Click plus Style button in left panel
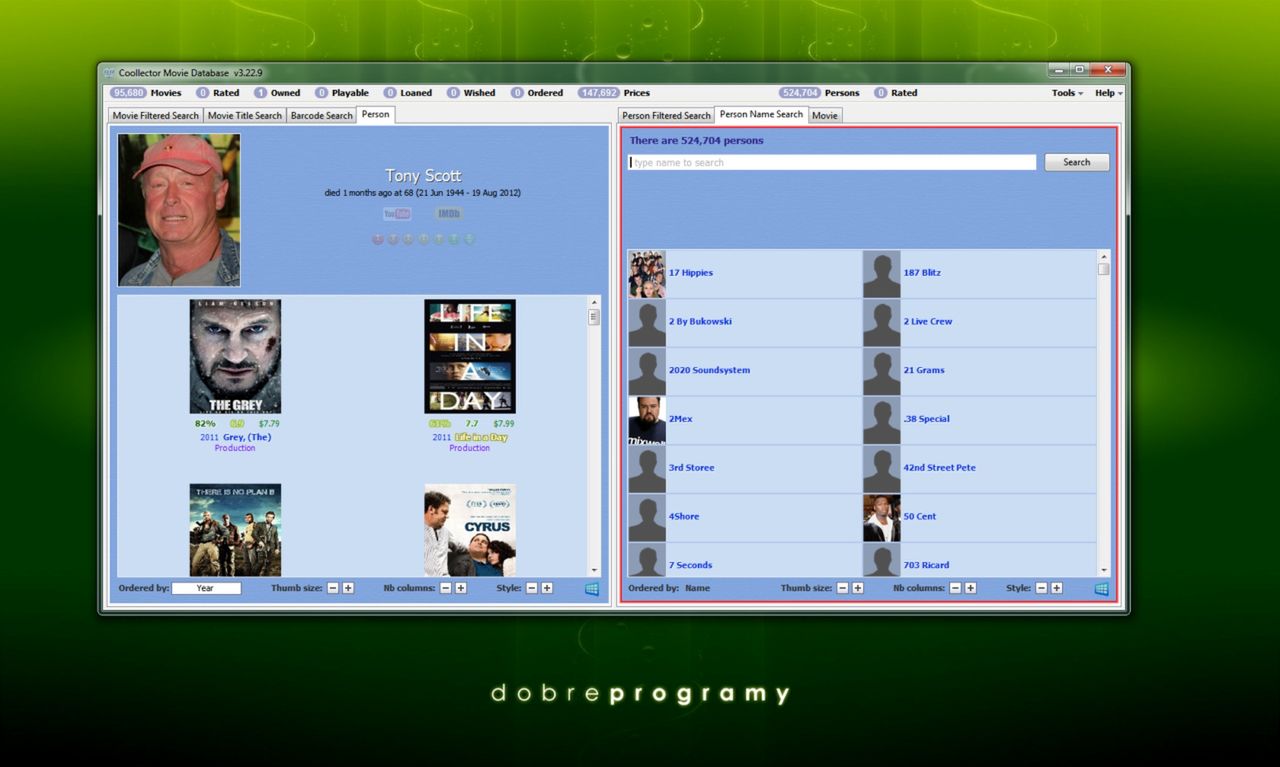The height and width of the screenshot is (767, 1280). (x=547, y=588)
